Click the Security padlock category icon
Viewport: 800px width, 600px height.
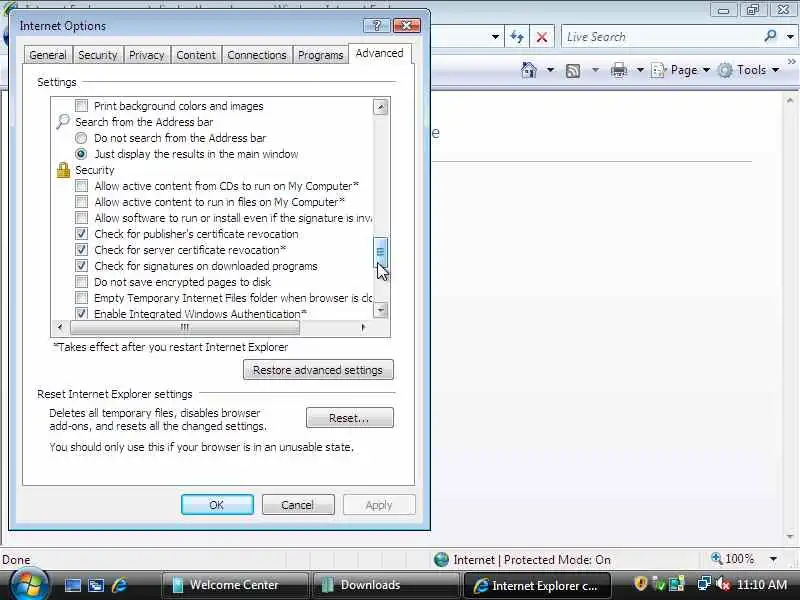click(63, 170)
